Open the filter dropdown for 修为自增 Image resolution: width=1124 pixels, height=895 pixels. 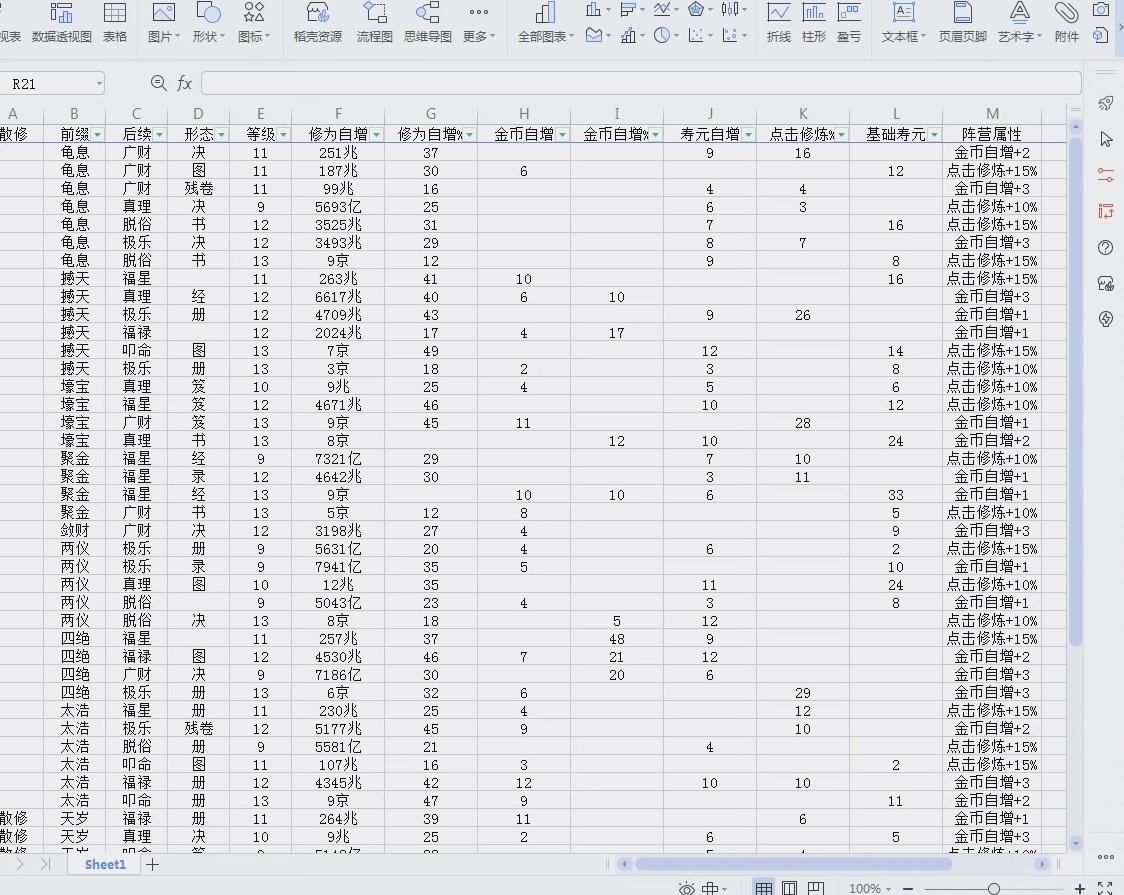[376, 135]
